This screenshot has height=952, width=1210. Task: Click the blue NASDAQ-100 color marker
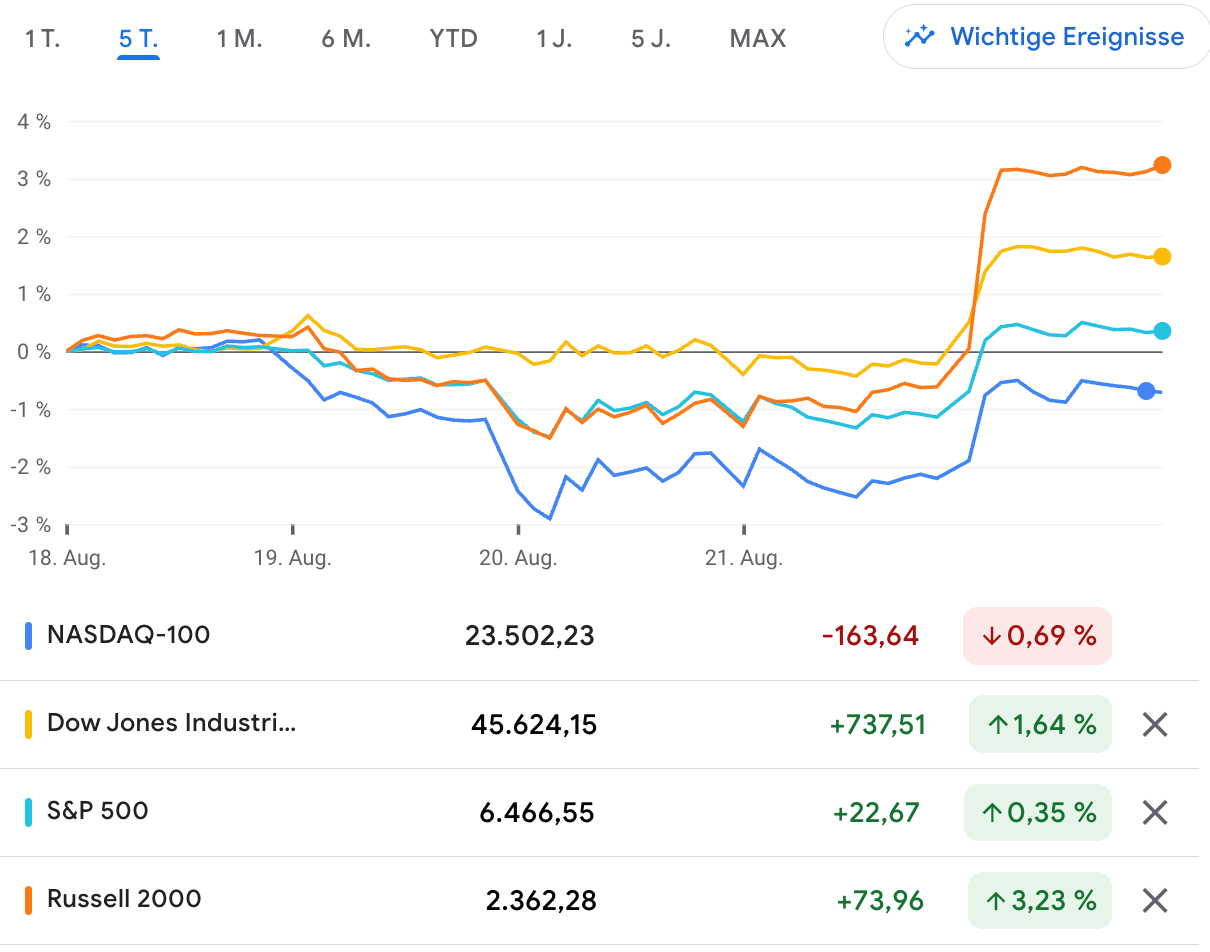pos(29,636)
